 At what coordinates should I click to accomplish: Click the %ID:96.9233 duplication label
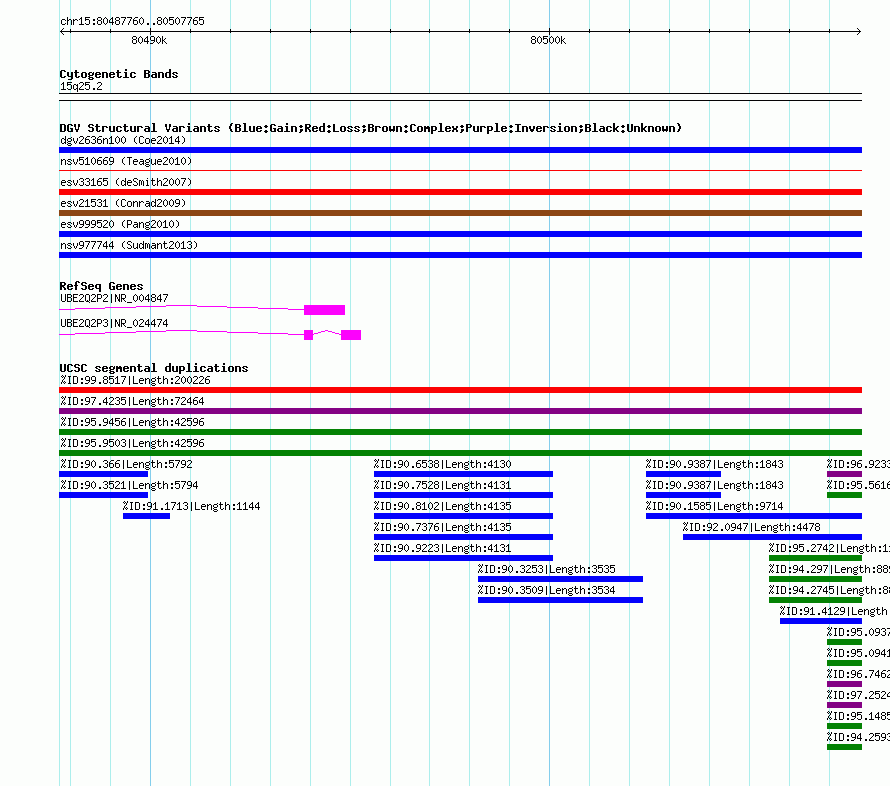tap(858, 464)
